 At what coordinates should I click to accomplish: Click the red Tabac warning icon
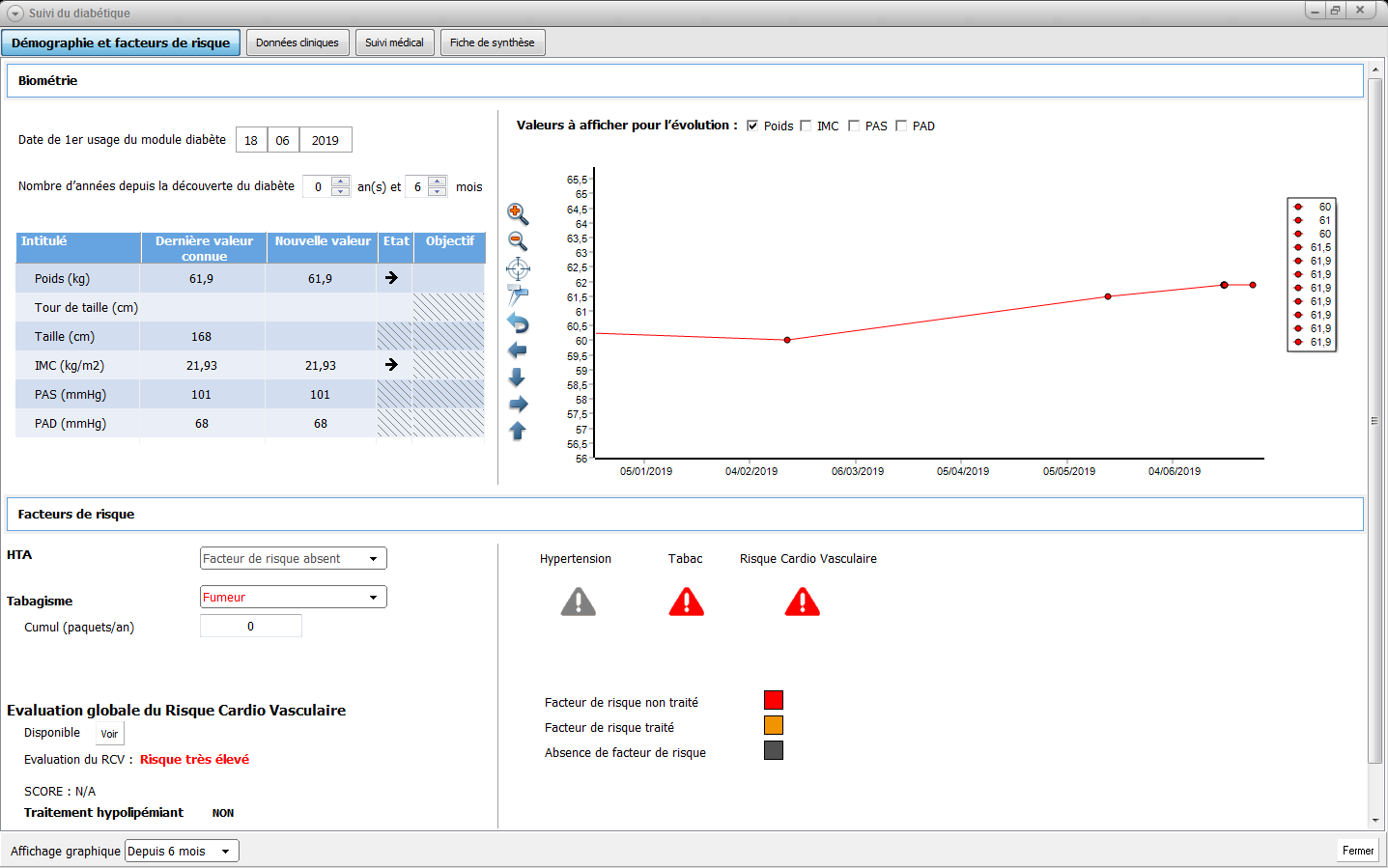pos(686,602)
